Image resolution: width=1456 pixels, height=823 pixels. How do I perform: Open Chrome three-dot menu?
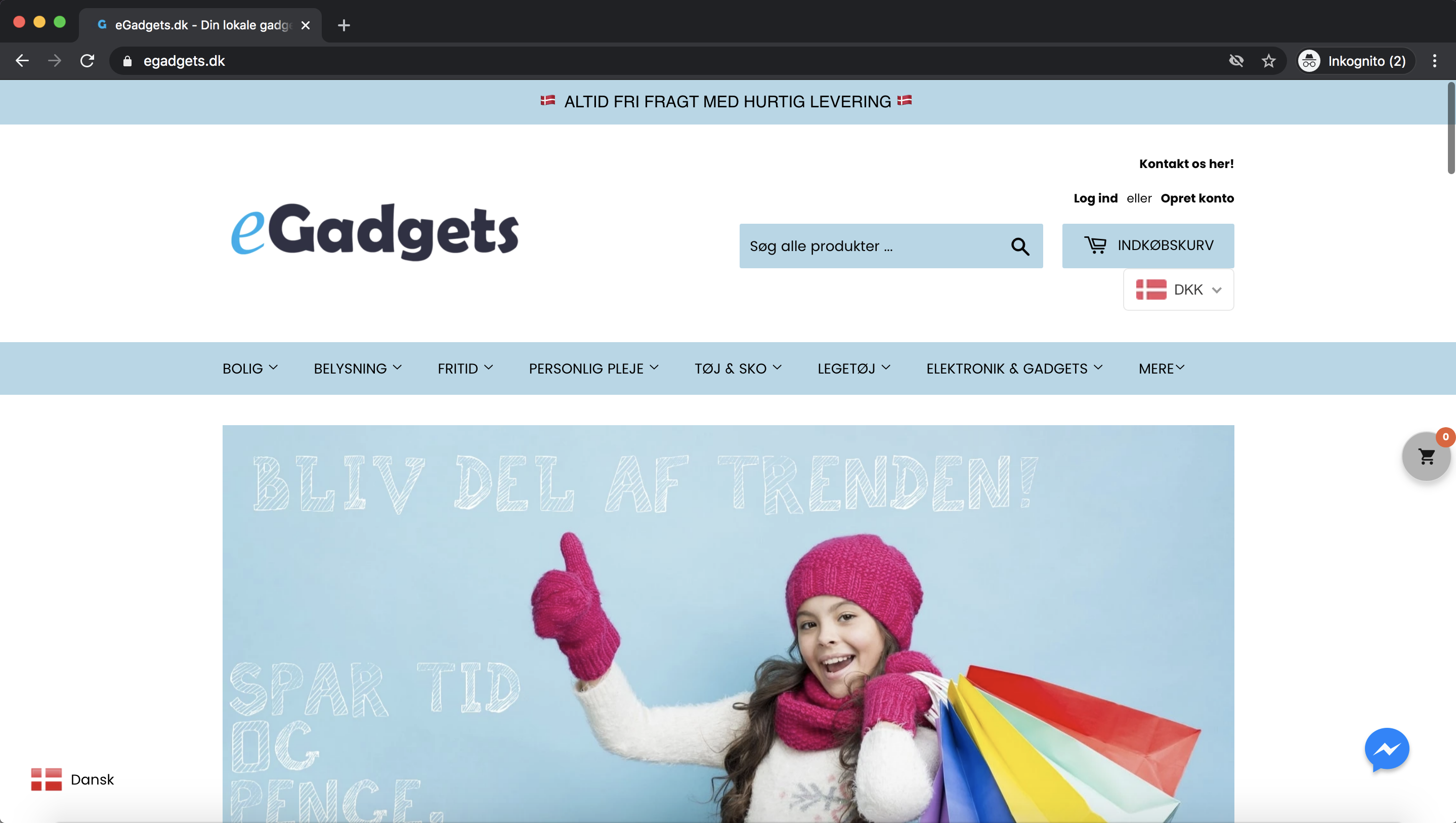coord(1434,61)
